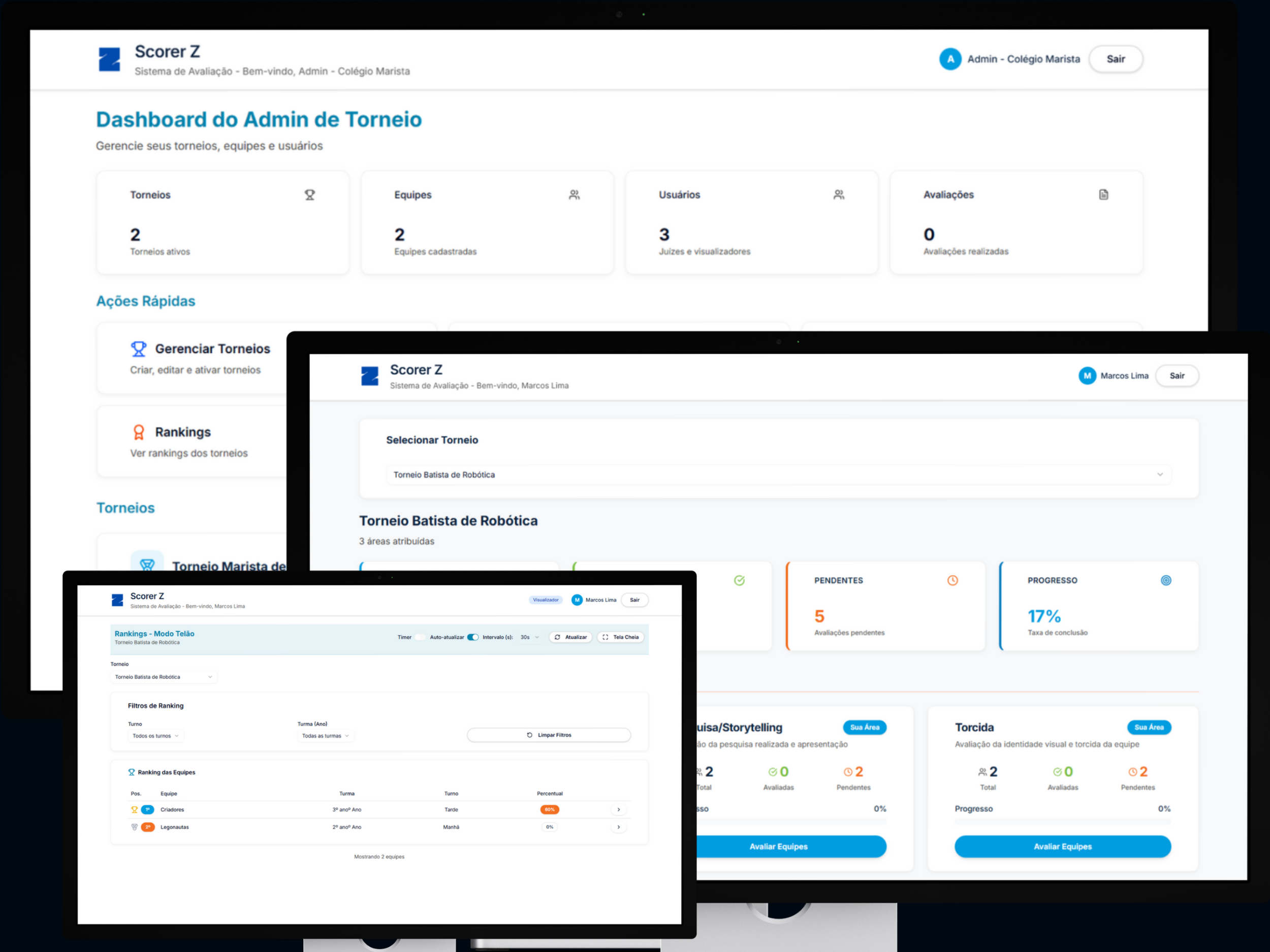Click the target icon on Progresso card

pos(1166,580)
